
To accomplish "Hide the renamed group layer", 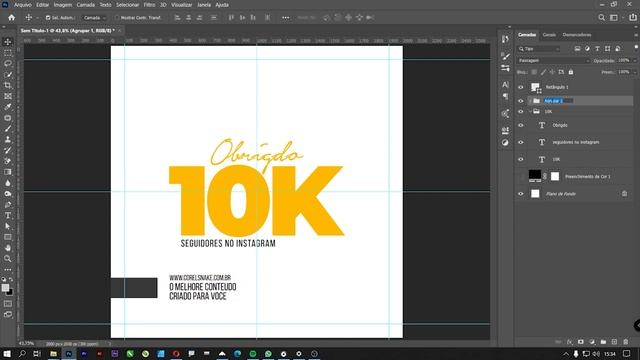I will (x=521, y=100).
